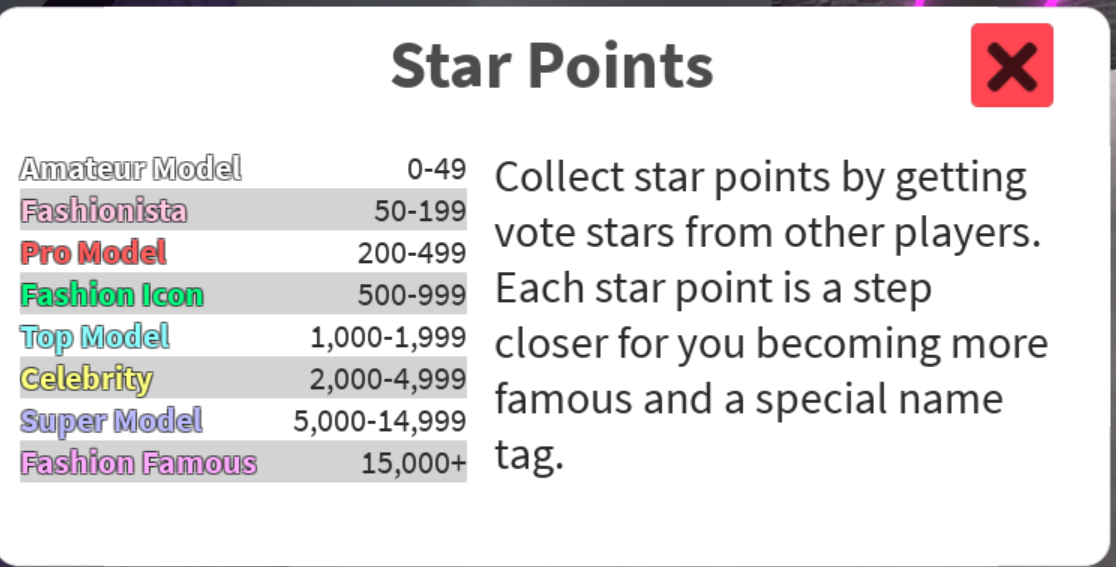Click the Star Points title
Image resolution: width=1116 pixels, height=567 pixels.
(x=552, y=66)
